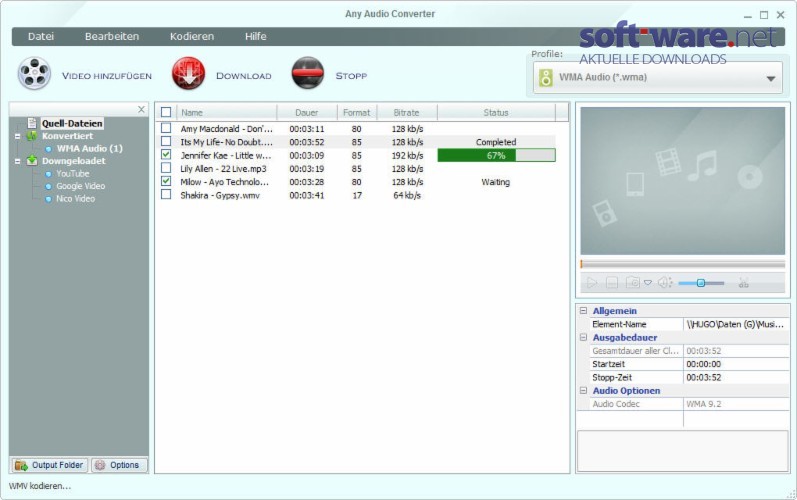Toggle the select-all checkbox in list header
Image resolution: width=797 pixels, height=500 pixels.
pyautogui.click(x=166, y=112)
